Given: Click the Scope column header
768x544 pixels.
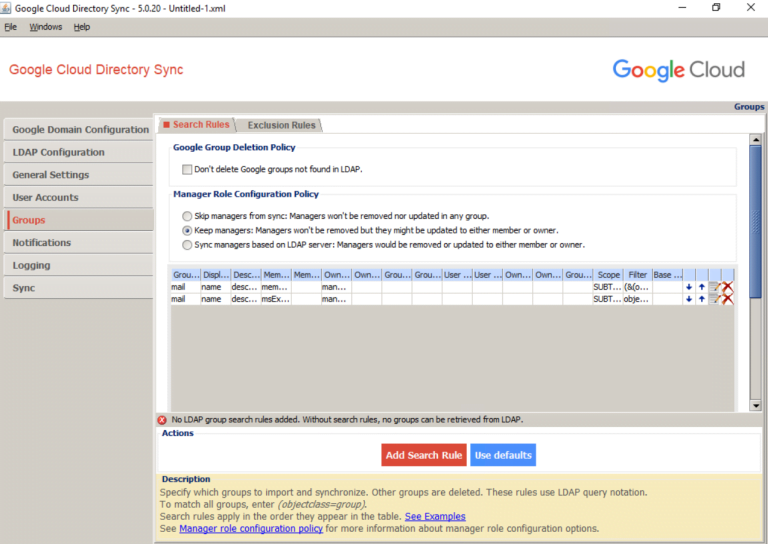Looking at the screenshot, I should click(608, 275).
